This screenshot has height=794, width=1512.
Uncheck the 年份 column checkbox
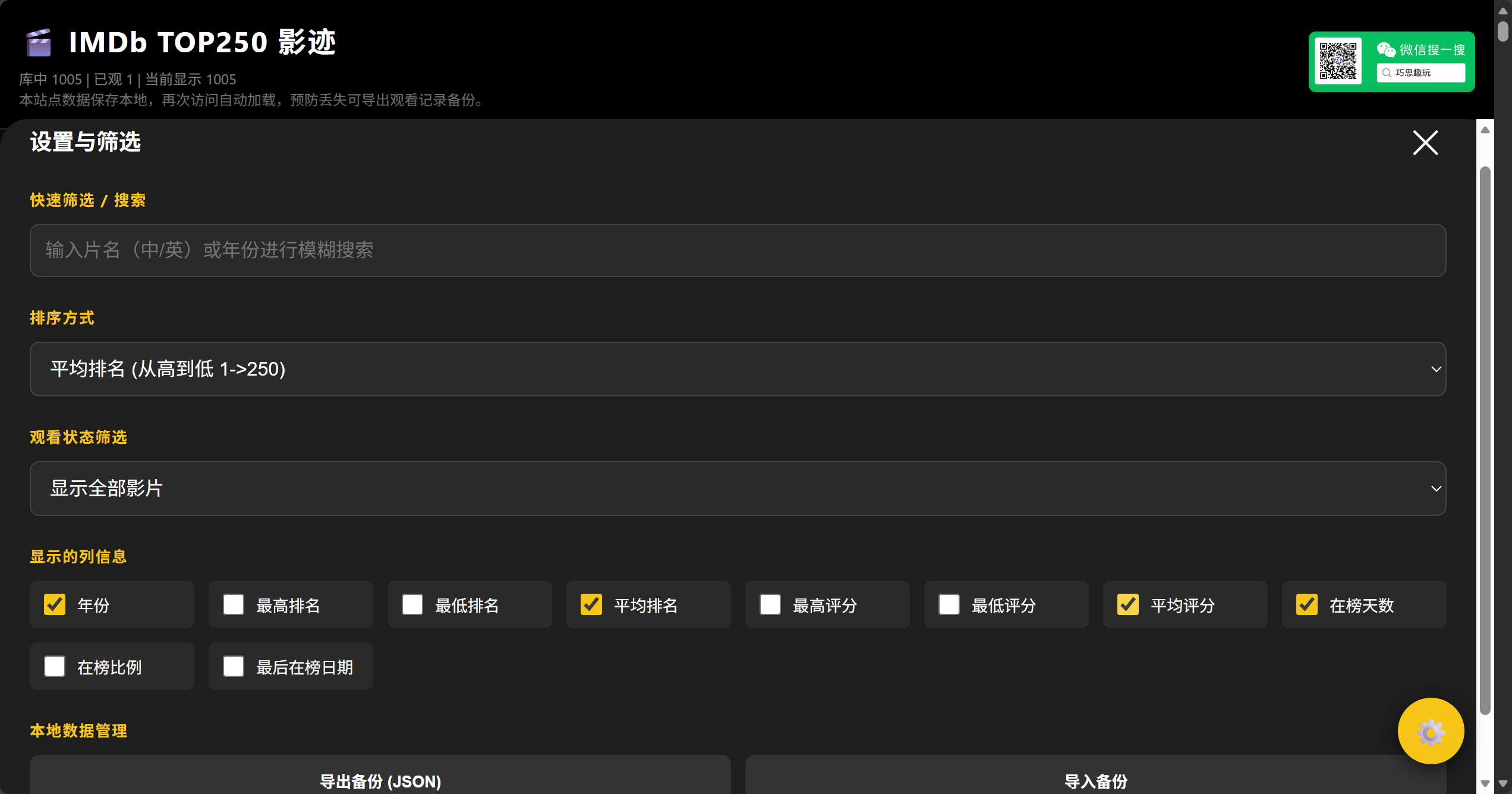55,604
